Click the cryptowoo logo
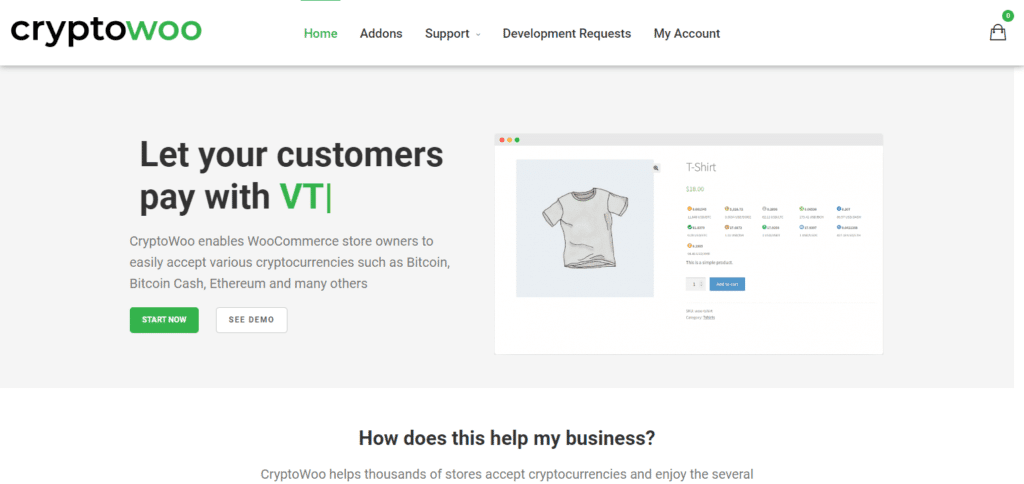Screen dimensions: 1024x484 106,31
